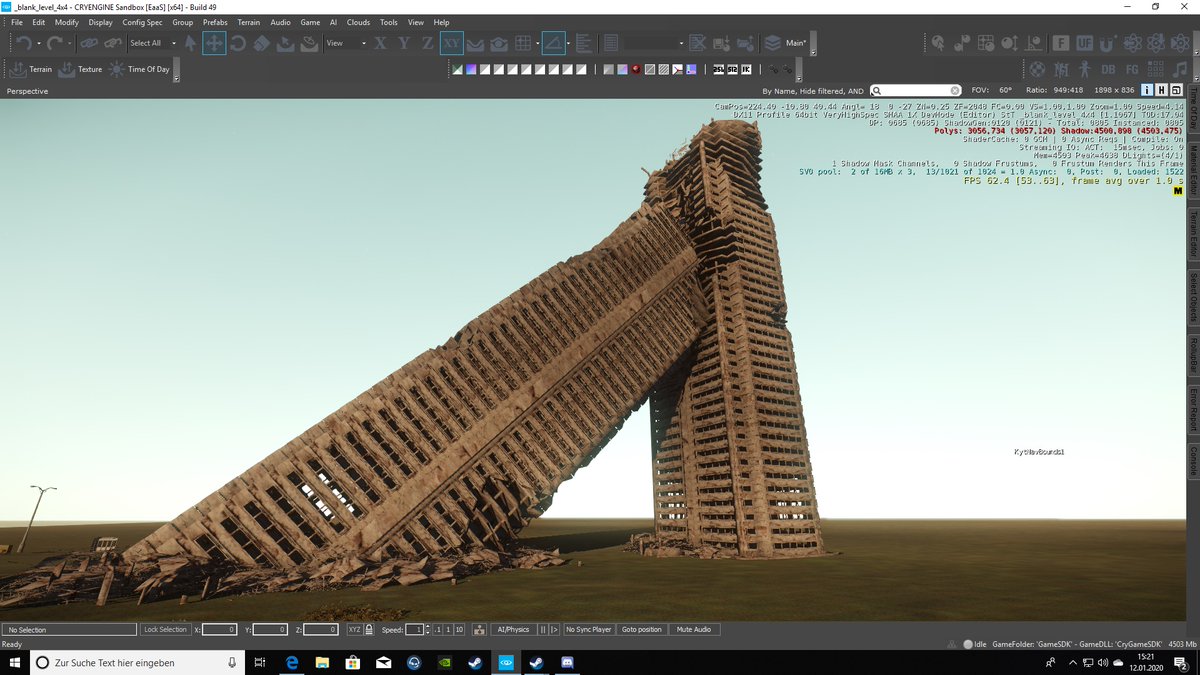This screenshot has height=675, width=1200.
Task: Click the red sphere shading swatch
Action: click(x=636, y=69)
